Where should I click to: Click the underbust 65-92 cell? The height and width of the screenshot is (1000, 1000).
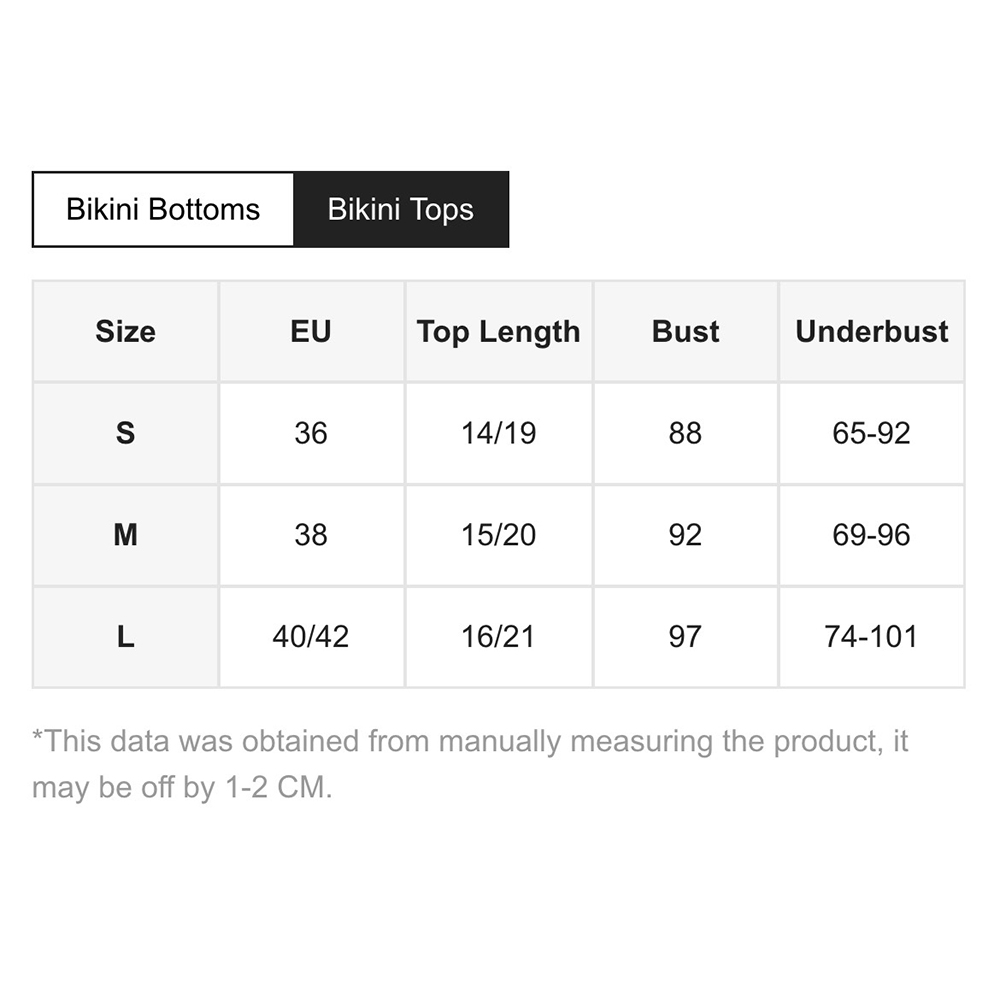[872, 433]
